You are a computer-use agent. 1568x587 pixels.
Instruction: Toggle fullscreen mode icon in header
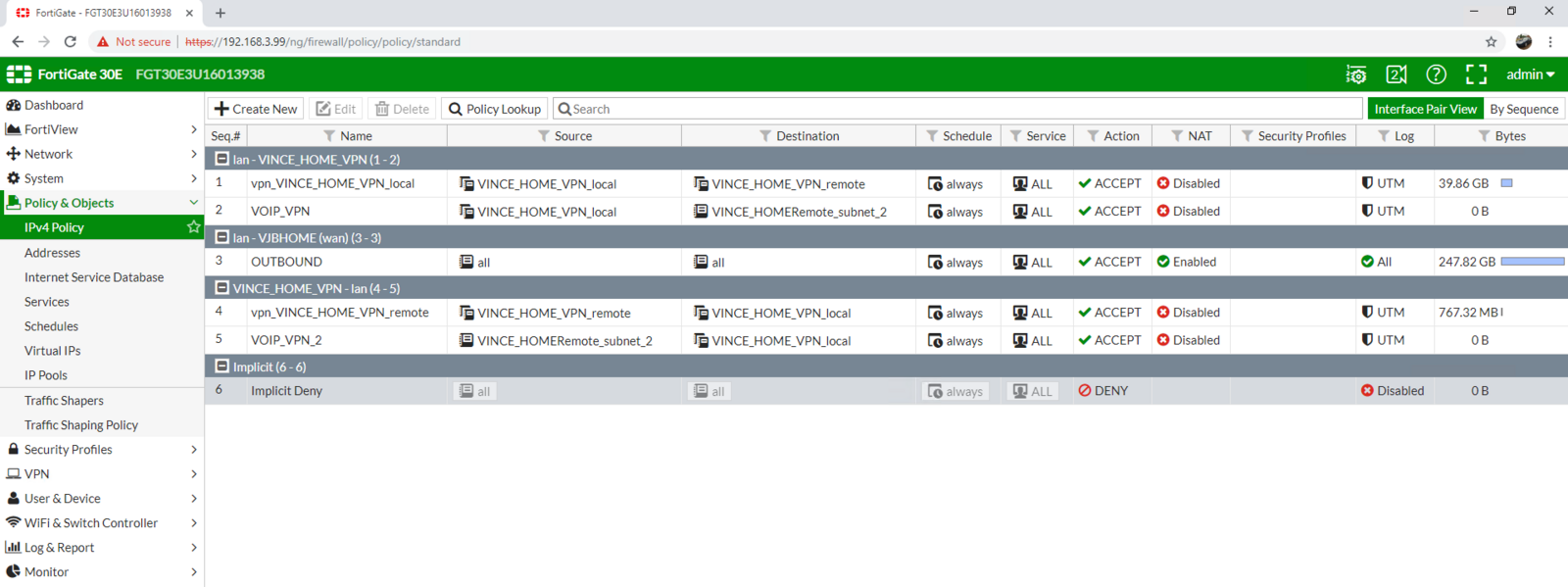coord(1476,74)
